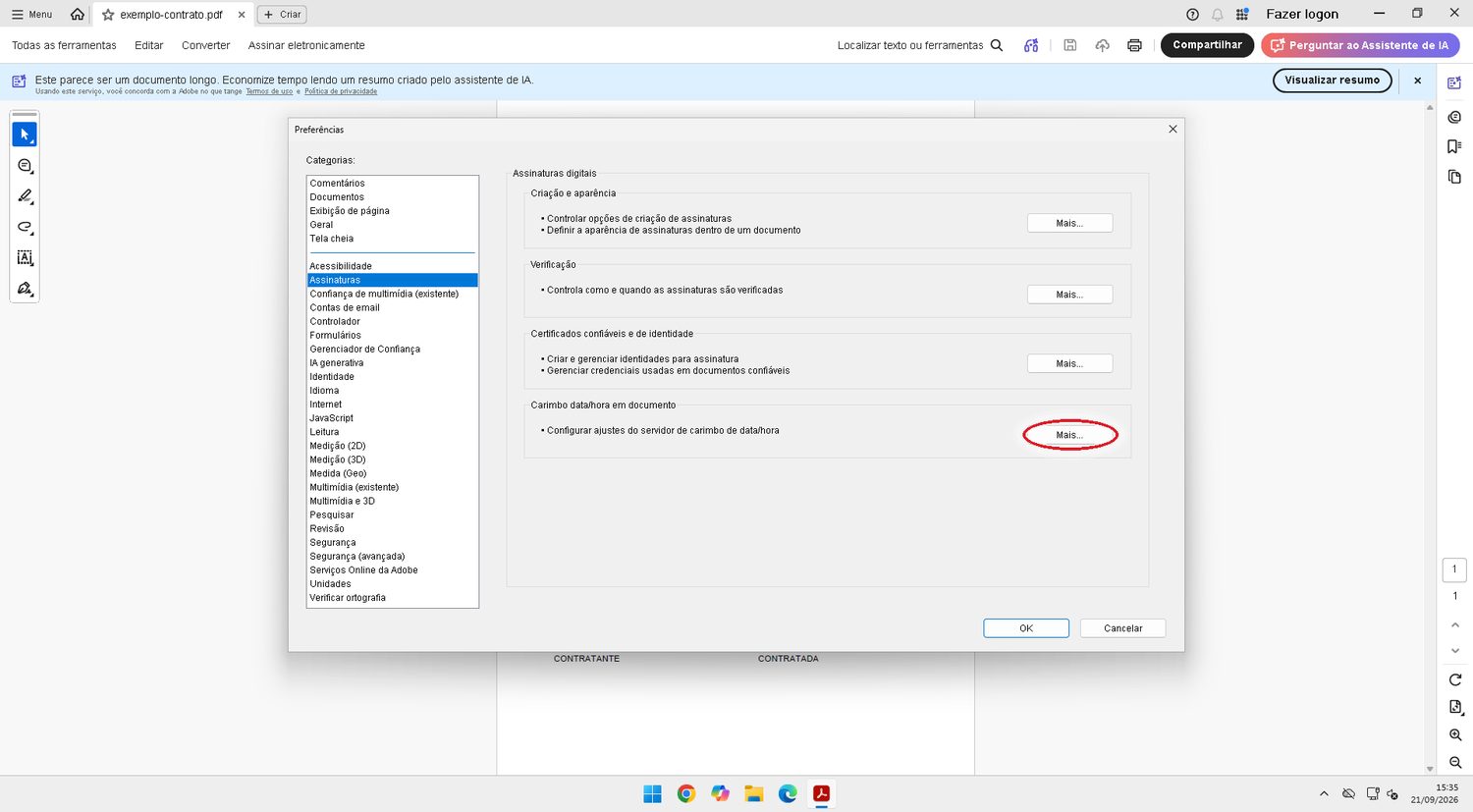This screenshot has height=812, width=1473.
Task: Click the zoom out icon
Action: pos(1455,763)
